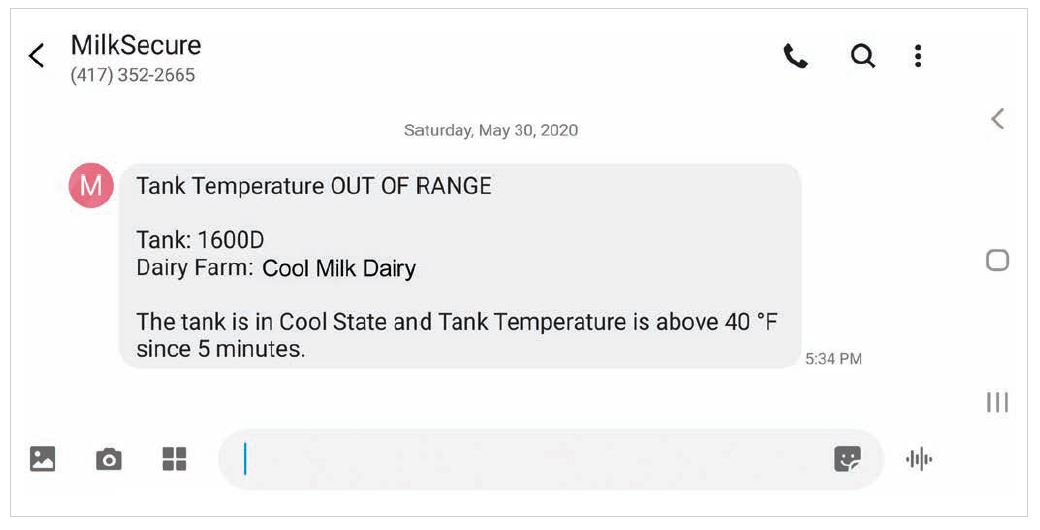Open the camera attachment icon
1040x530 pixels.
pos(108,459)
